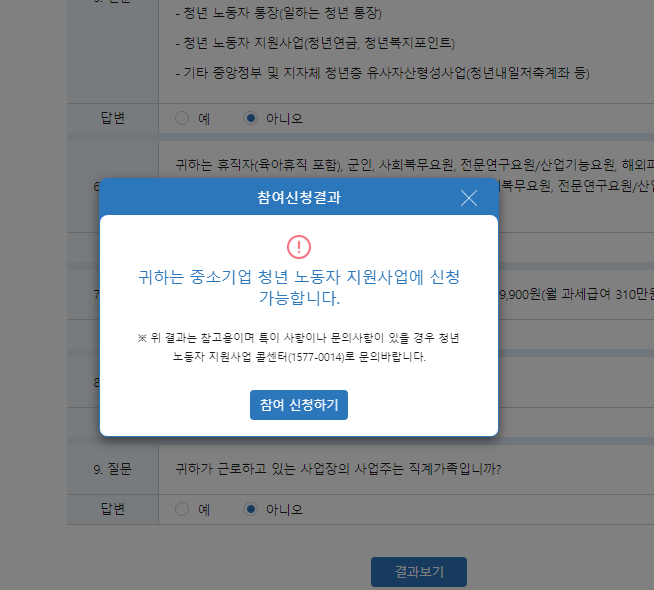Click the line 청년 노동자 통장(일하는 청년 통장)

(278, 13)
